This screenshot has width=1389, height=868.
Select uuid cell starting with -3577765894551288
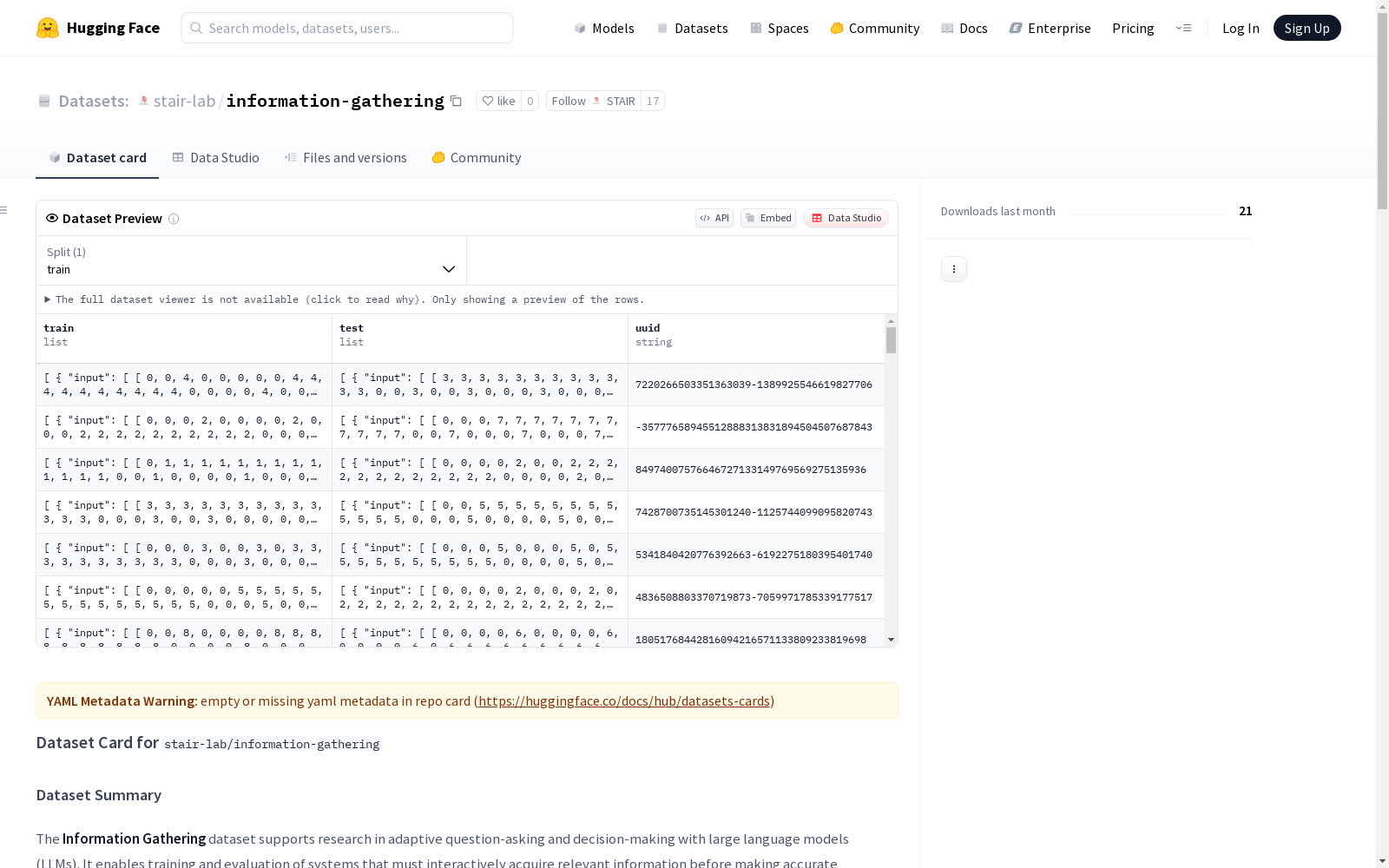coord(756,427)
